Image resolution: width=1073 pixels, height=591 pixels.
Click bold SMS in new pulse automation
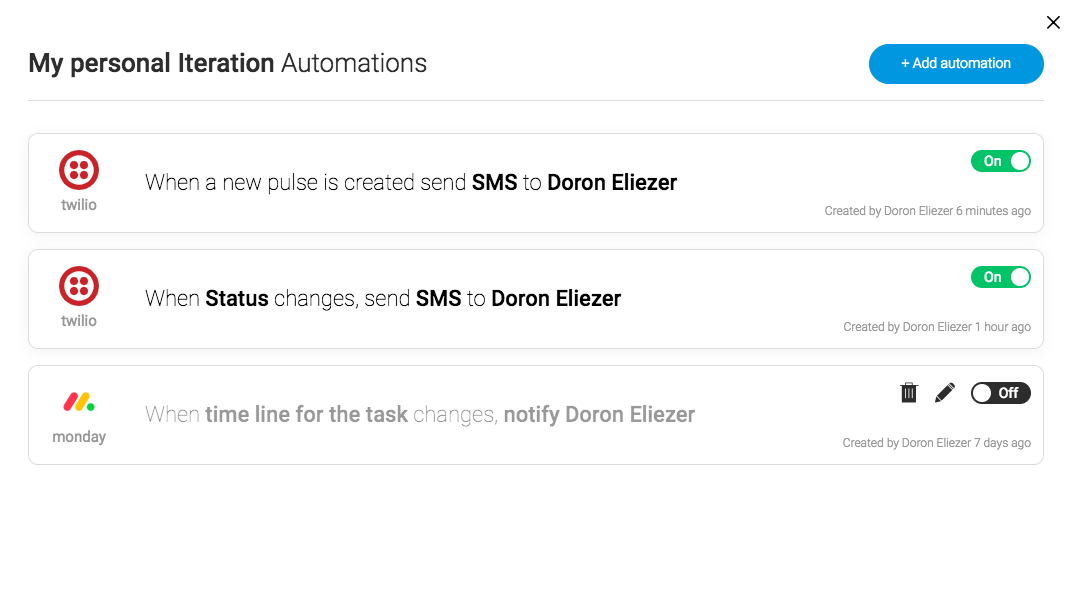pyautogui.click(x=495, y=183)
